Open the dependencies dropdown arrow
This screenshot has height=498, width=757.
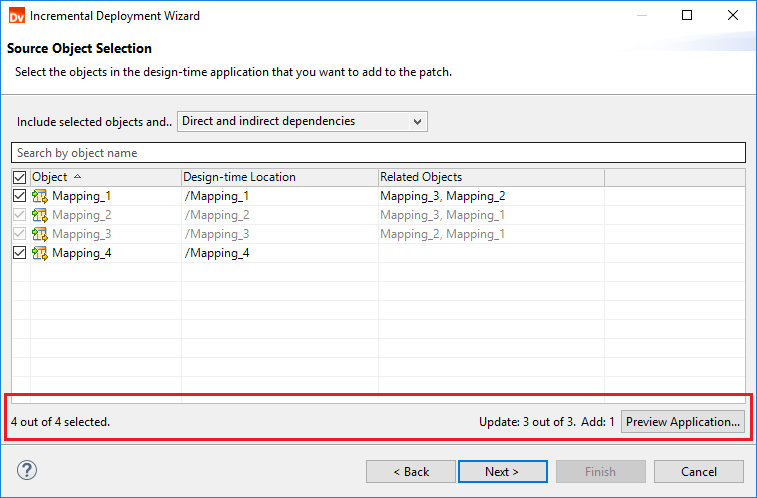point(418,122)
